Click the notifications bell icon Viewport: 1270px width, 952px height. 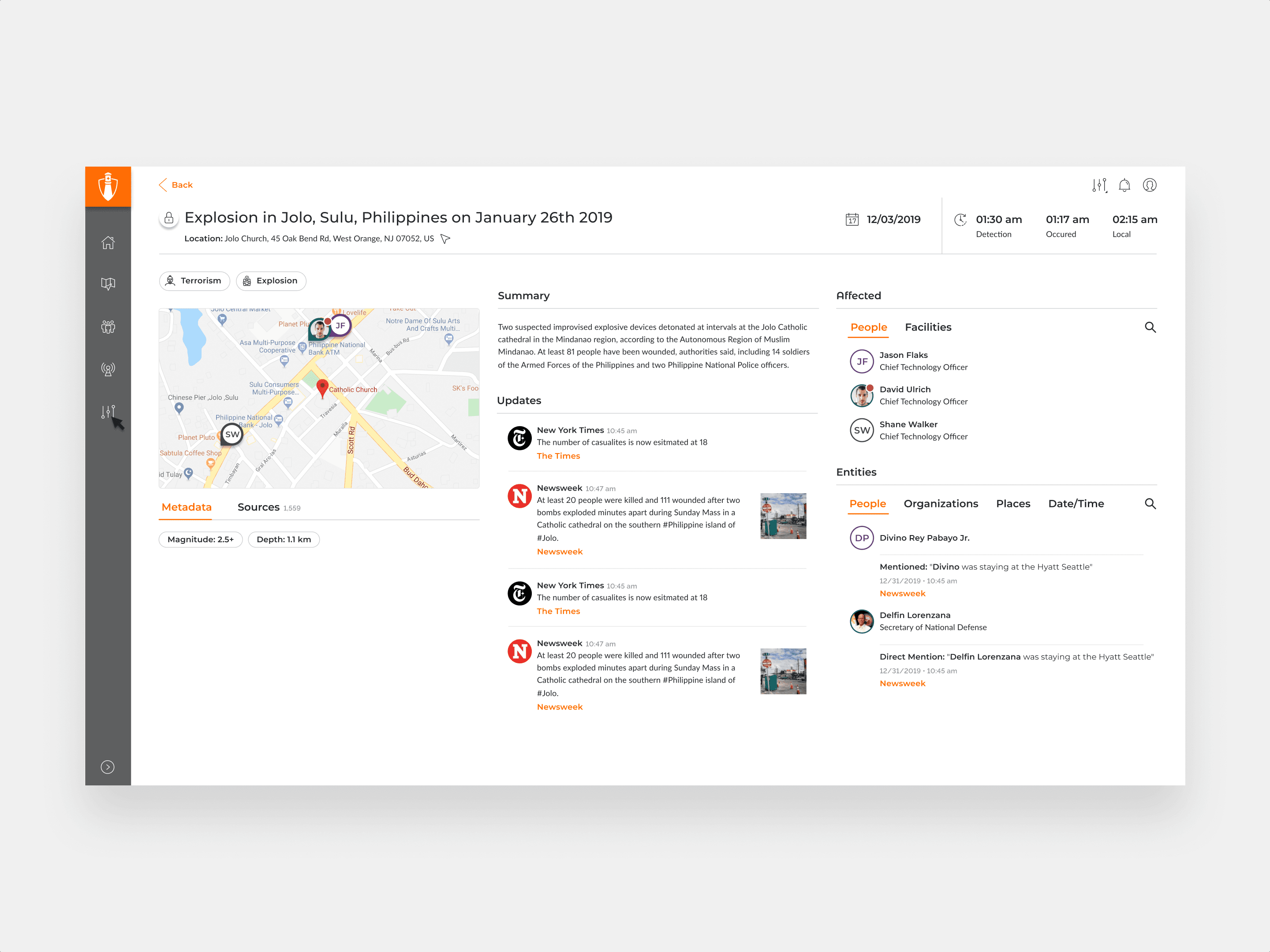point(1124,186)
